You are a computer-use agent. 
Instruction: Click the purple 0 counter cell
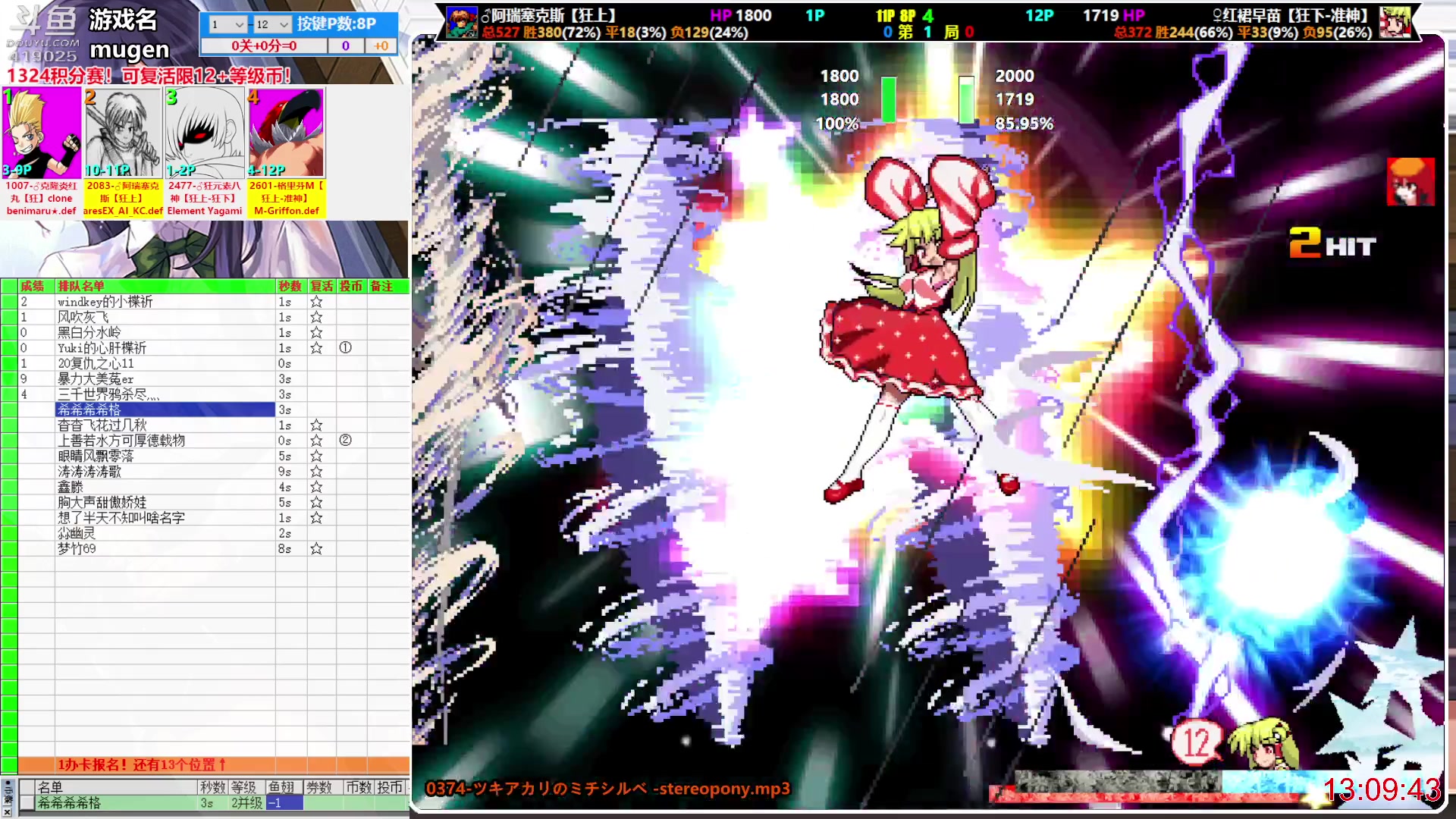click(346, 46)
